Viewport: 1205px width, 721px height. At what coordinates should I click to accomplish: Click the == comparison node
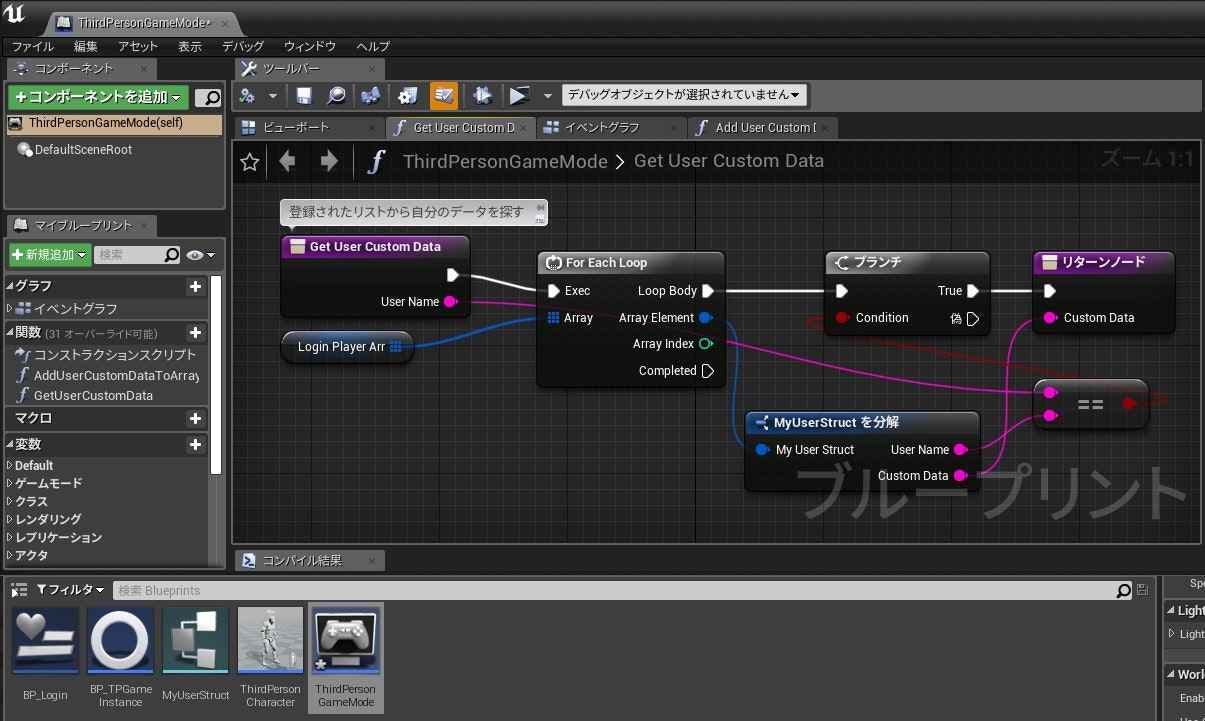click(x=1090, y=405)
